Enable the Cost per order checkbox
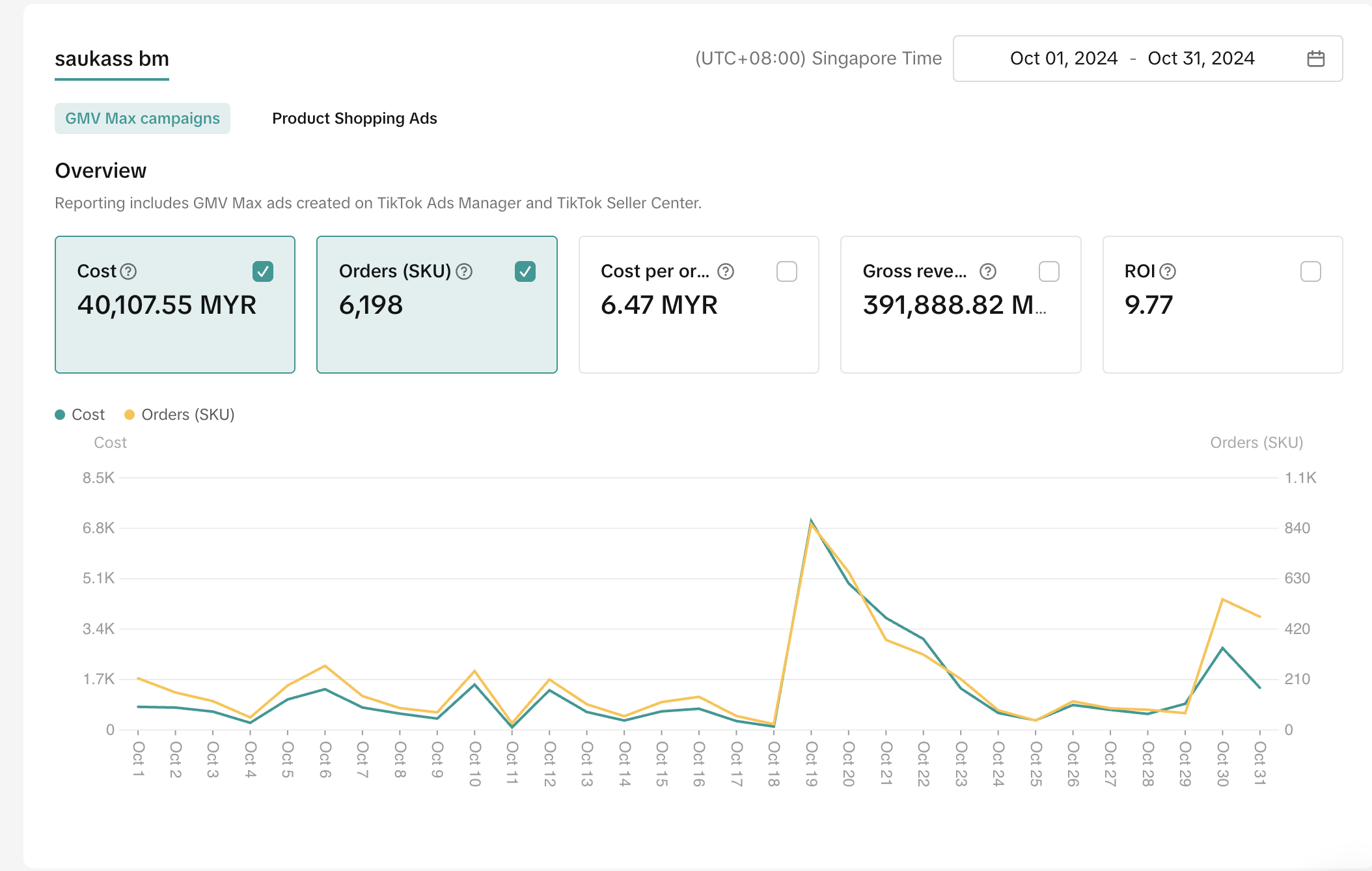The width and height of the screenshot is (1372, 871). (x=787, y=271)
